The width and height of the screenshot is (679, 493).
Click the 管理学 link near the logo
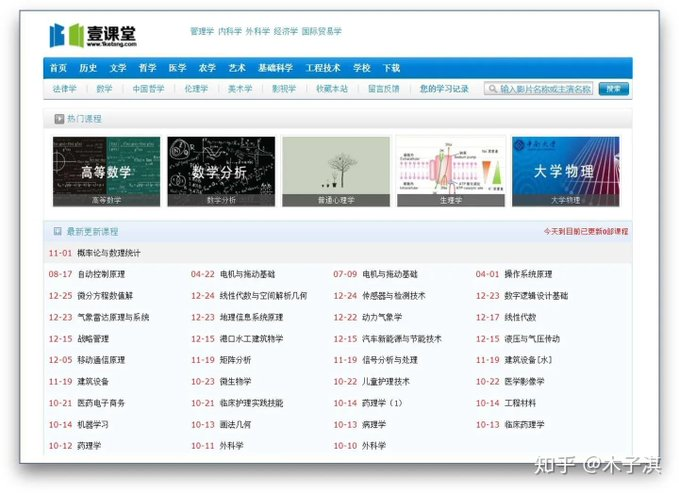(202, 31)
